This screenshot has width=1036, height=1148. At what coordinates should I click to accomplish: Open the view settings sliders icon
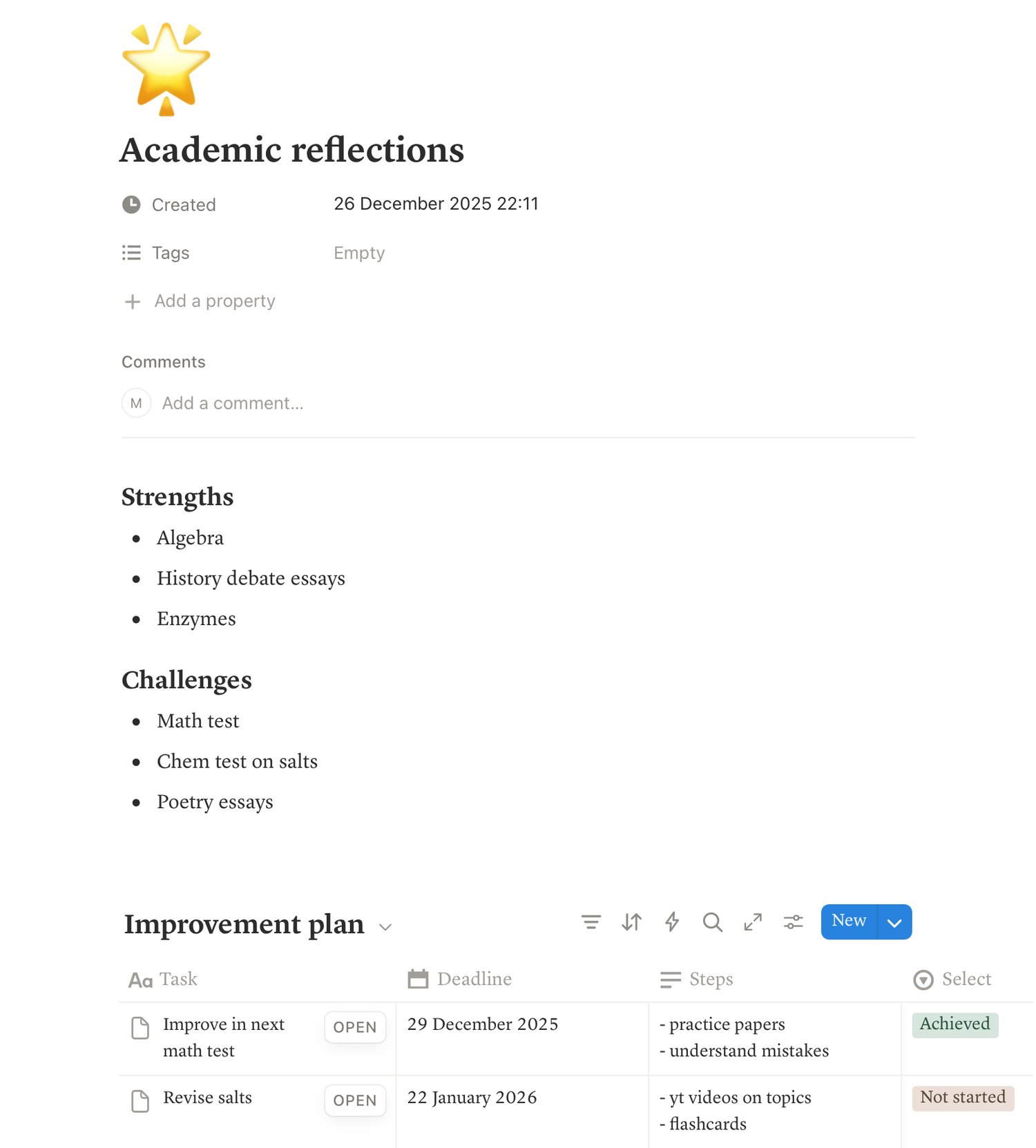(x=793, y=922)
